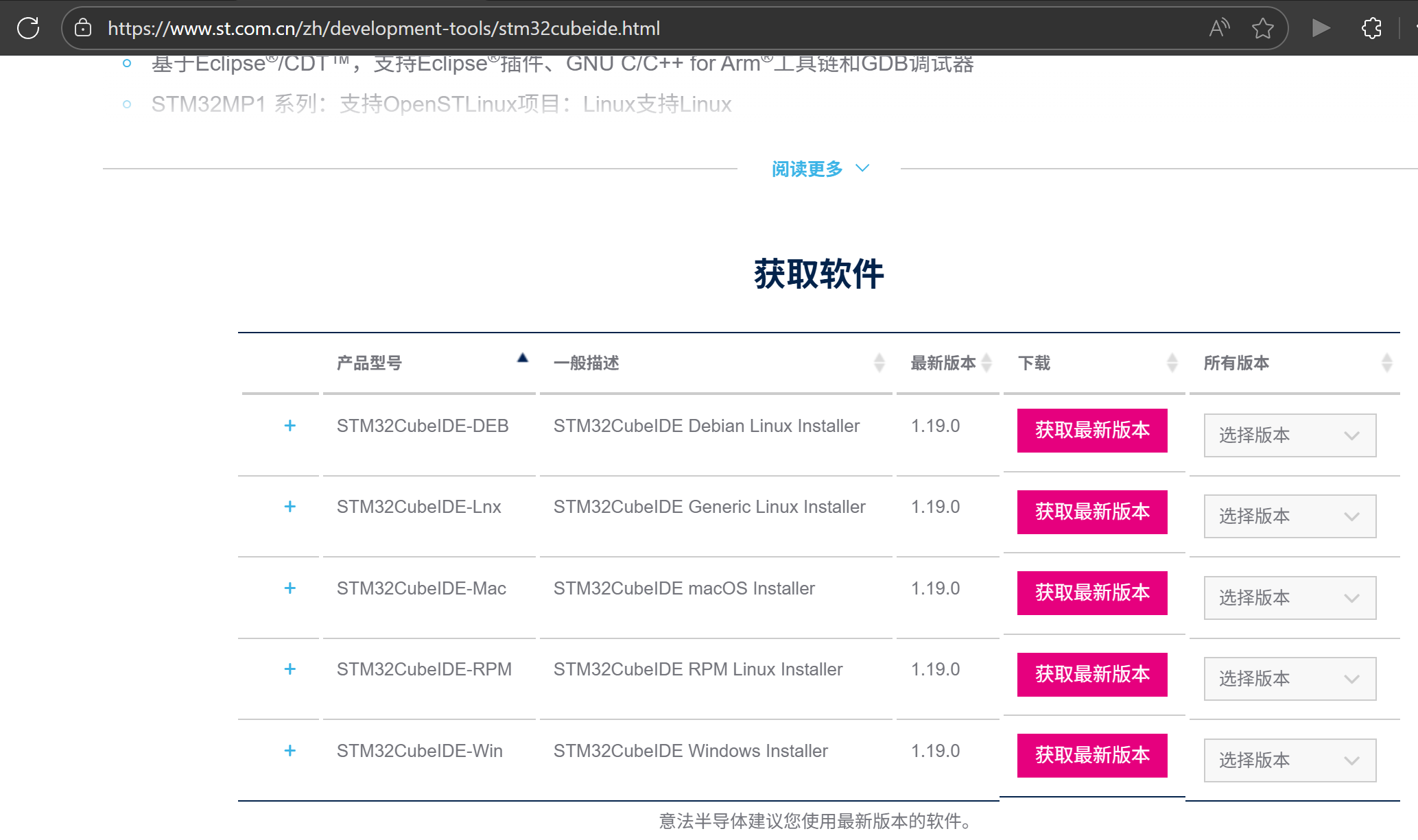
Task: Sort the 最新版本 column using its arrows
Action: click(x=986, y=363)
